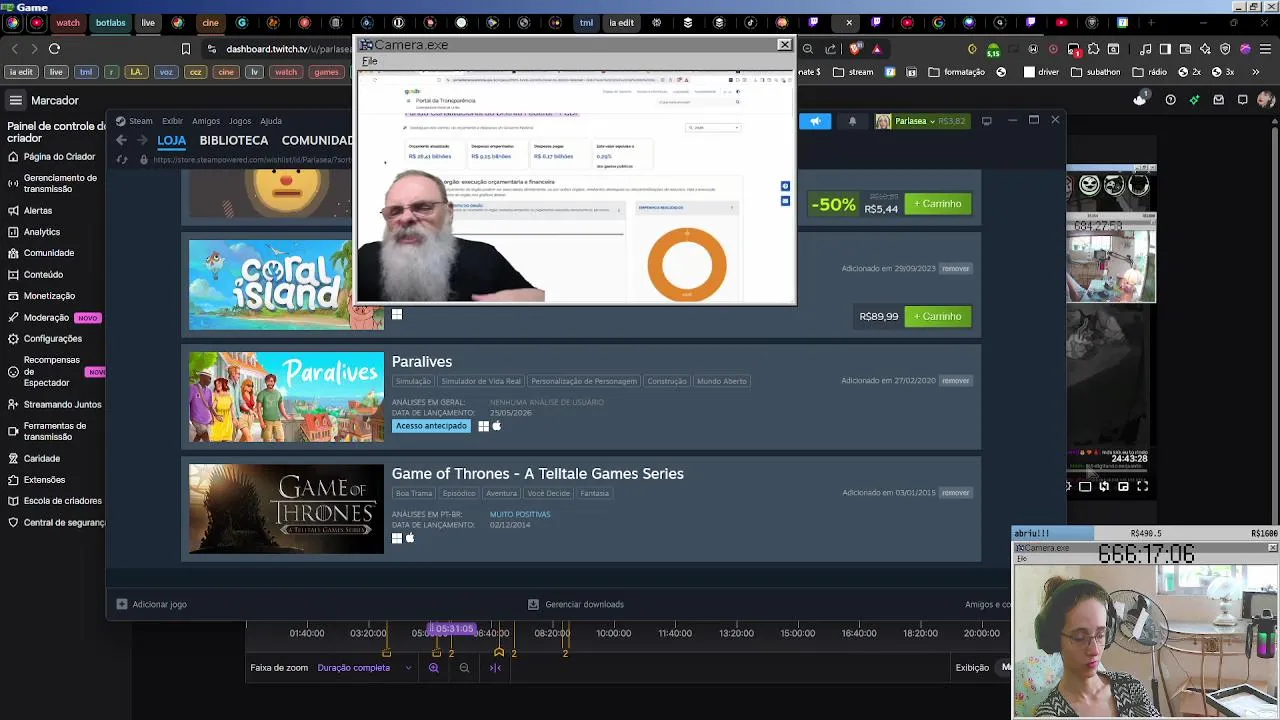The image size is (1280, 720).
Task: Click the site settings icon in address bar
Action: click(211, 48)
